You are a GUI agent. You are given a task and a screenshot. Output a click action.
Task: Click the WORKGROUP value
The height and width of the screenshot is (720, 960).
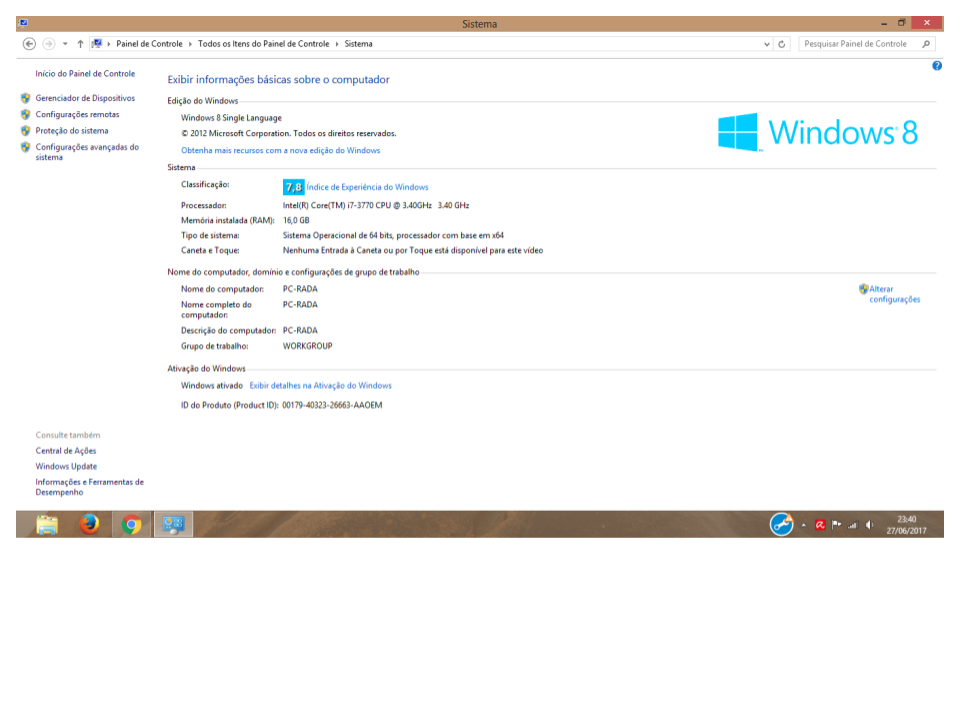click(307, 346)
